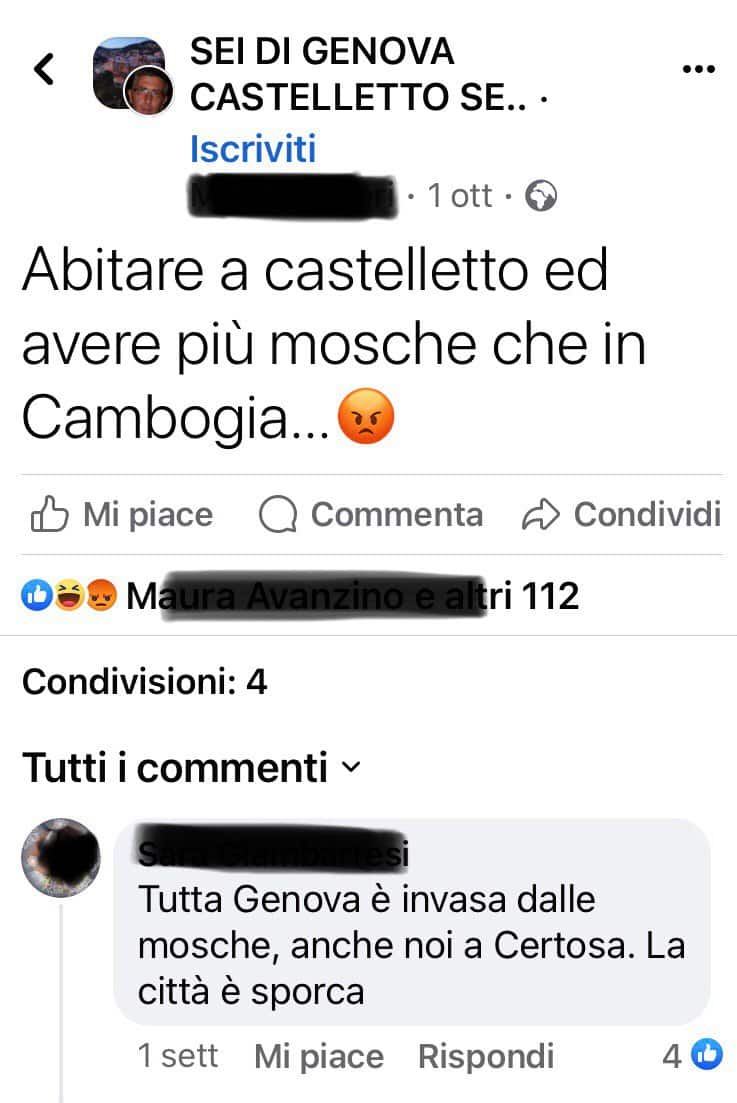Tap the Commenta speech bubble icon

pyautogui.click(x=277, y=514)
